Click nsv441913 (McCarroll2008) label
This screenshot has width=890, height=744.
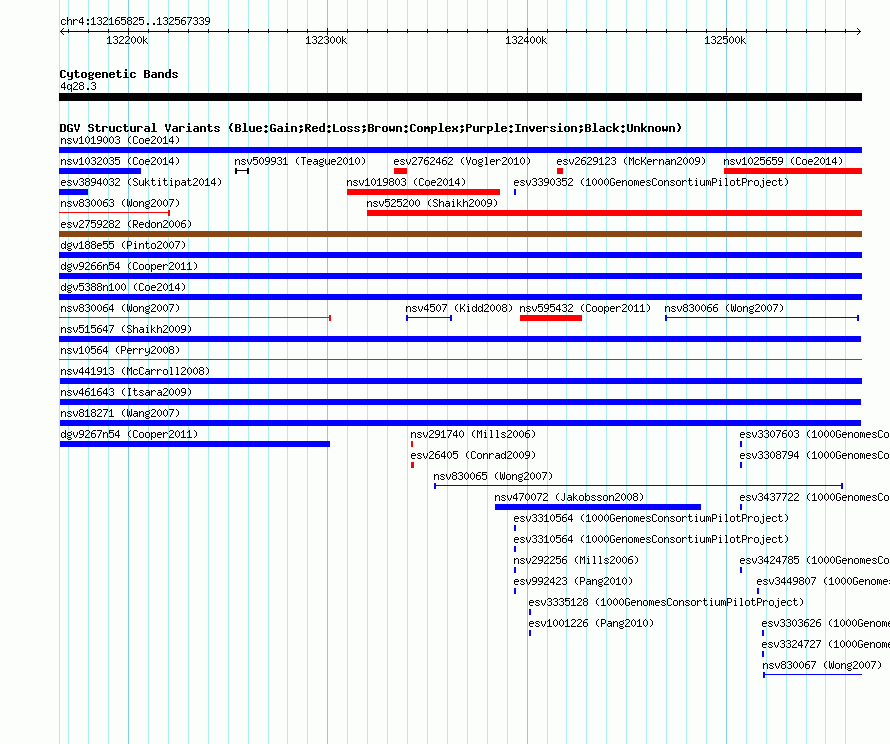(135, 371)
